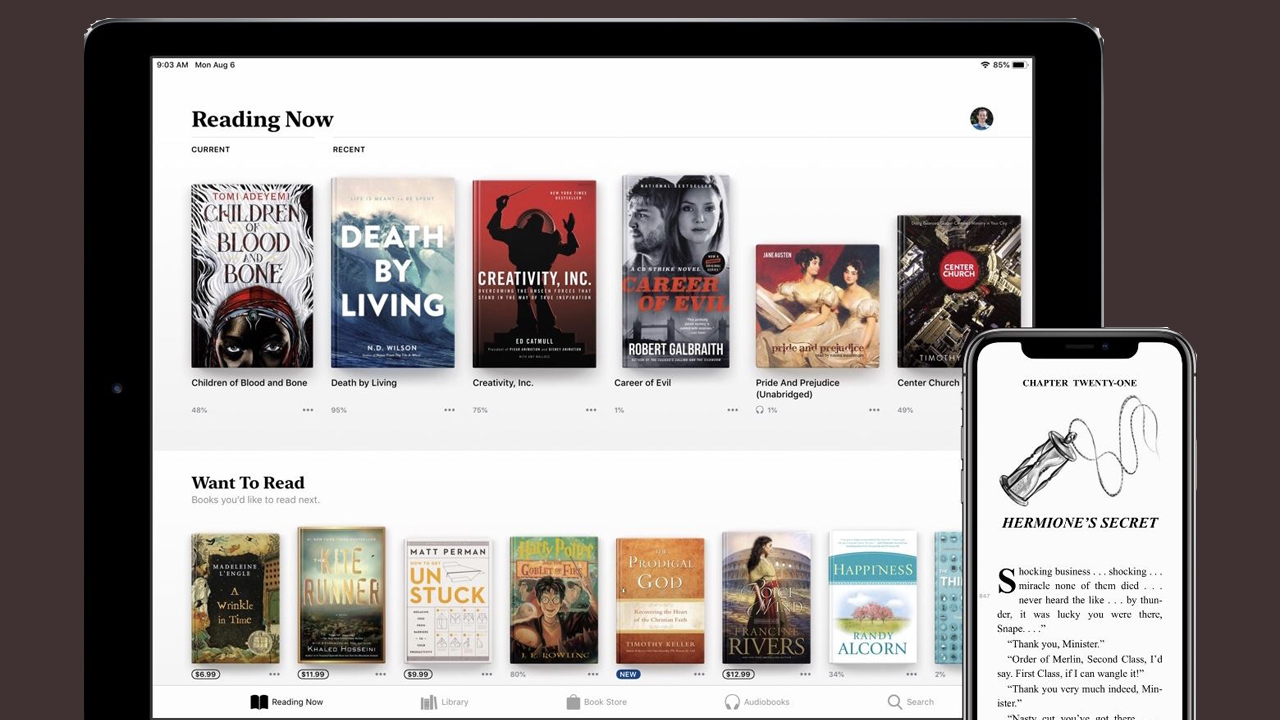
Task: Click the 75% progress under Creativity, Inc.
Action: click(480, 410)
